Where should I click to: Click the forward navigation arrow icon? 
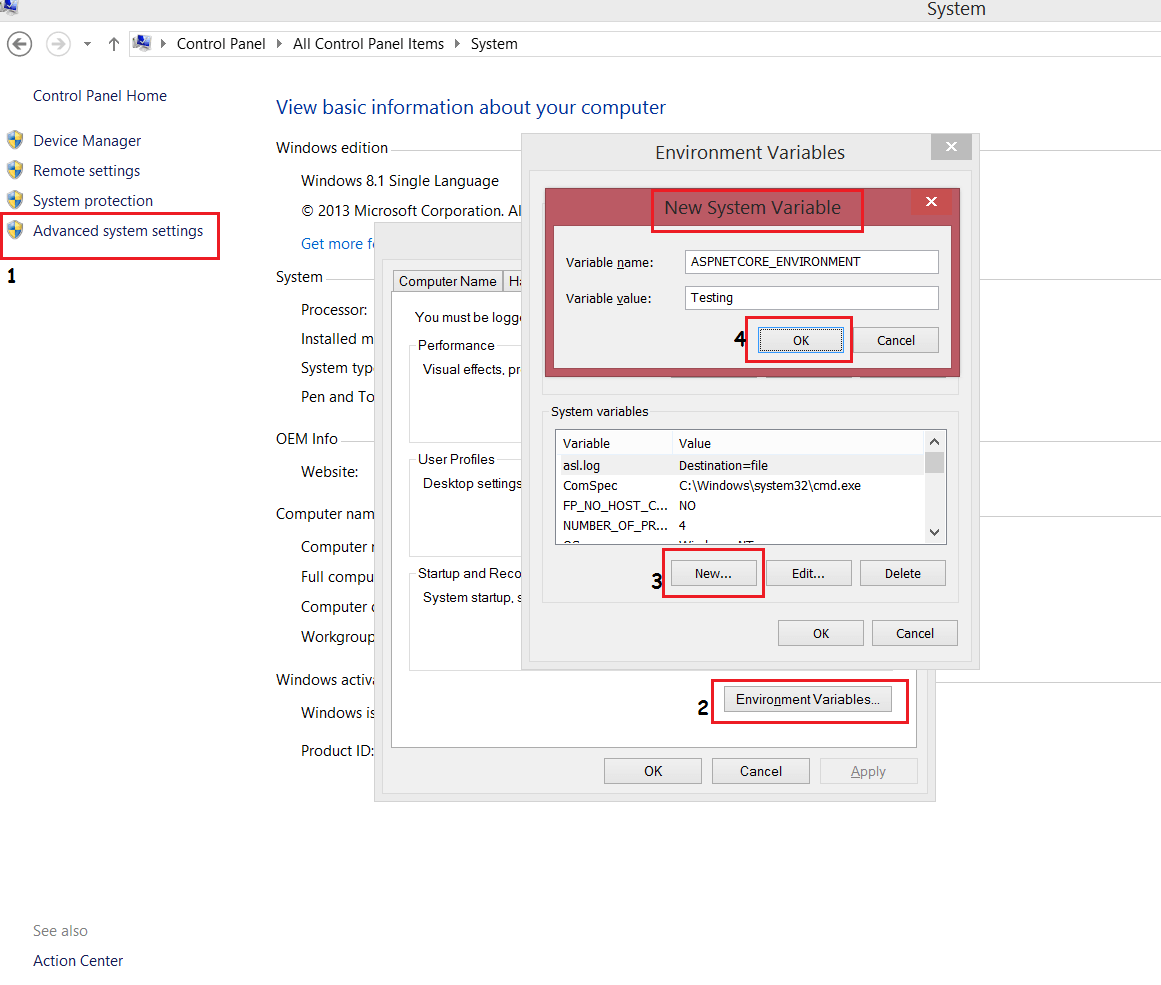[58, 43]
